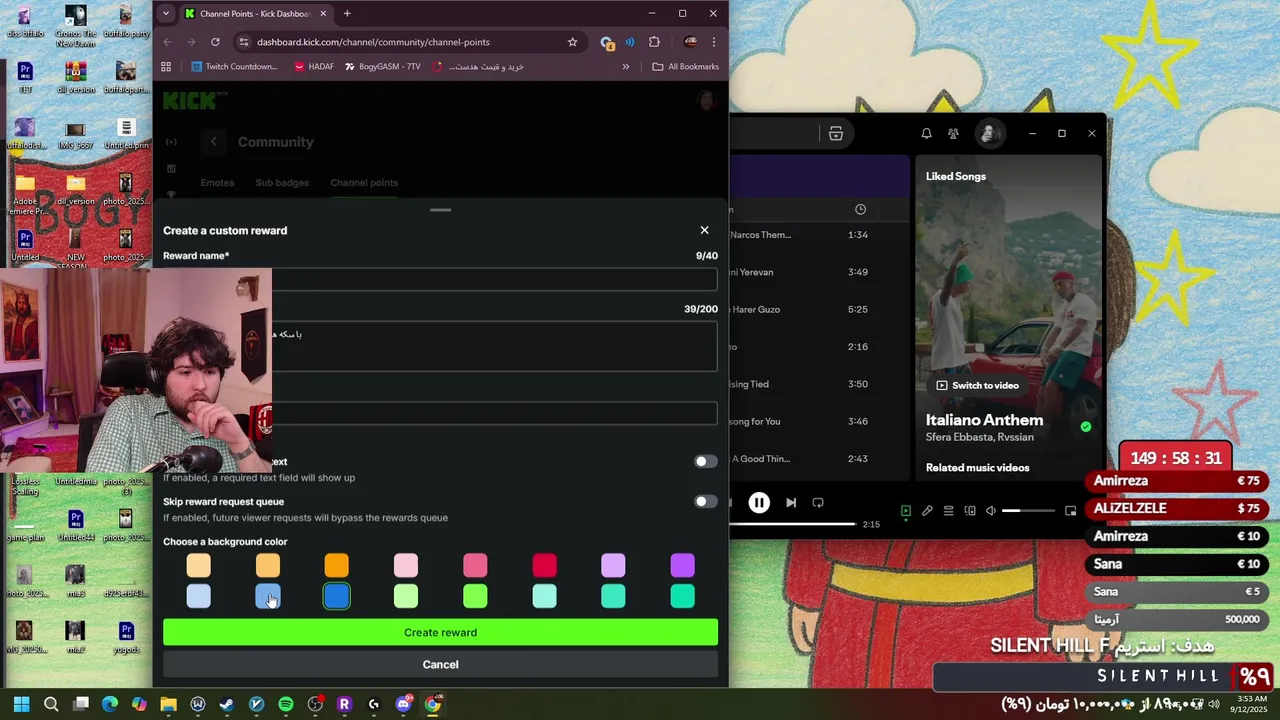Screen dimensions: 1280x720
Task: Open Spotify lyrics microphone icon
Action: 927,511
